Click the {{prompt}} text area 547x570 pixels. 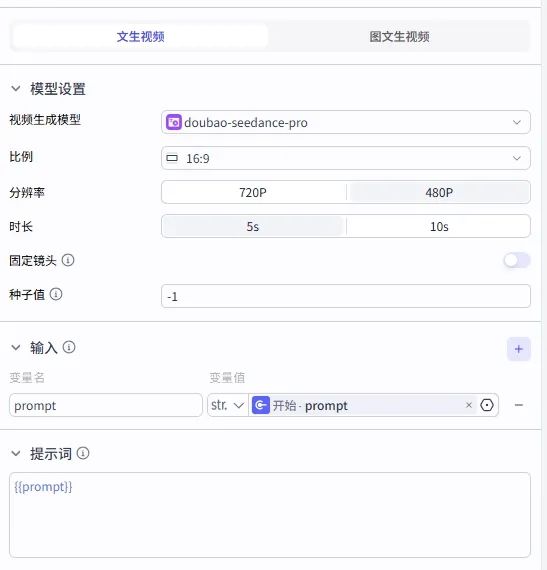tap(270, 515)
